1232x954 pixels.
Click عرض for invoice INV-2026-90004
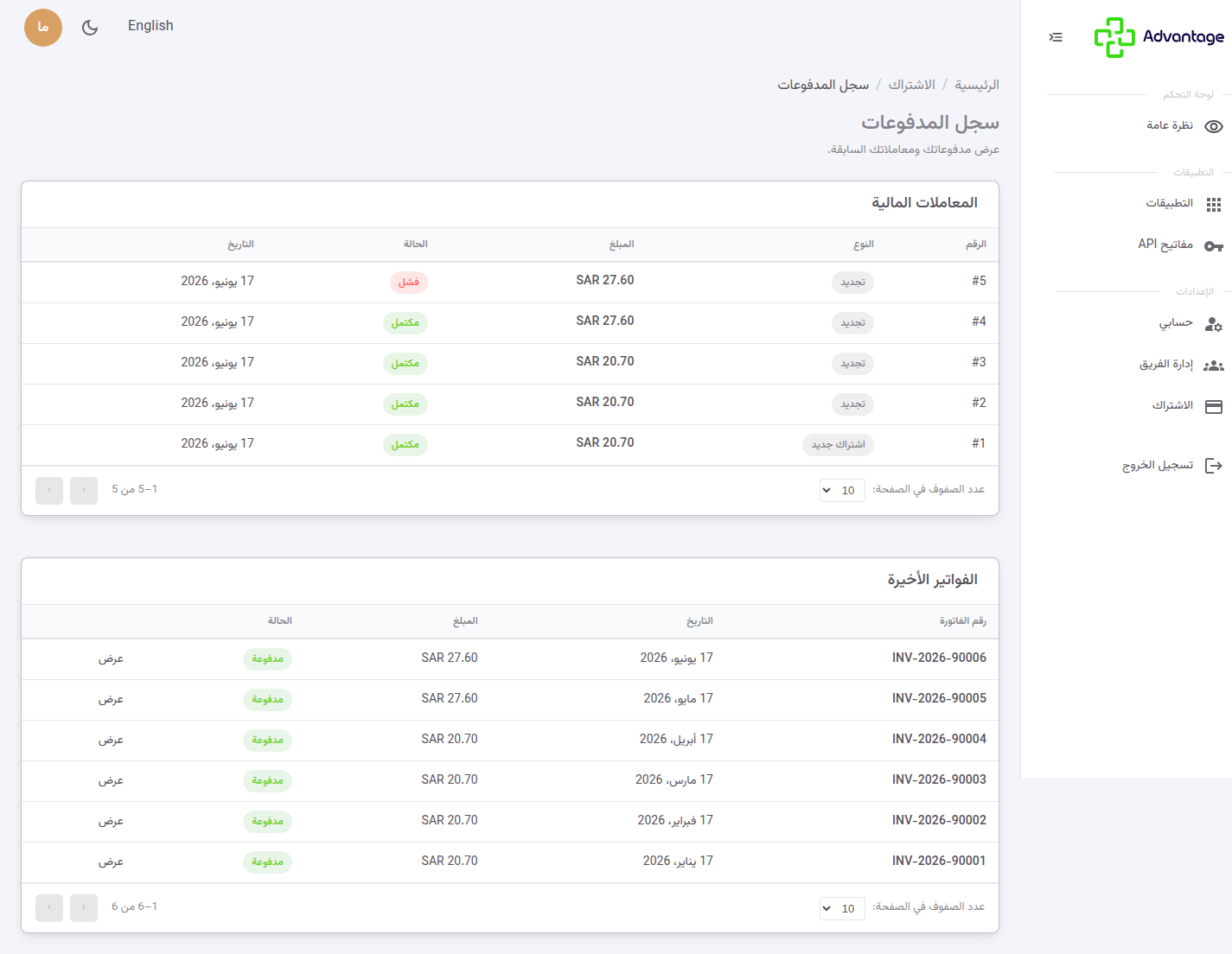click(x=111, y=740)
